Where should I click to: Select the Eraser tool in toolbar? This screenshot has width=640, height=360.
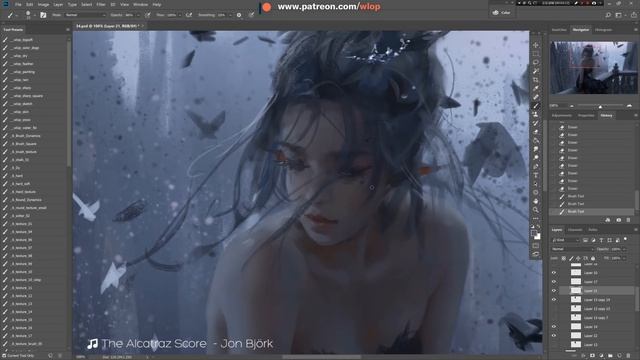[536, 132]
